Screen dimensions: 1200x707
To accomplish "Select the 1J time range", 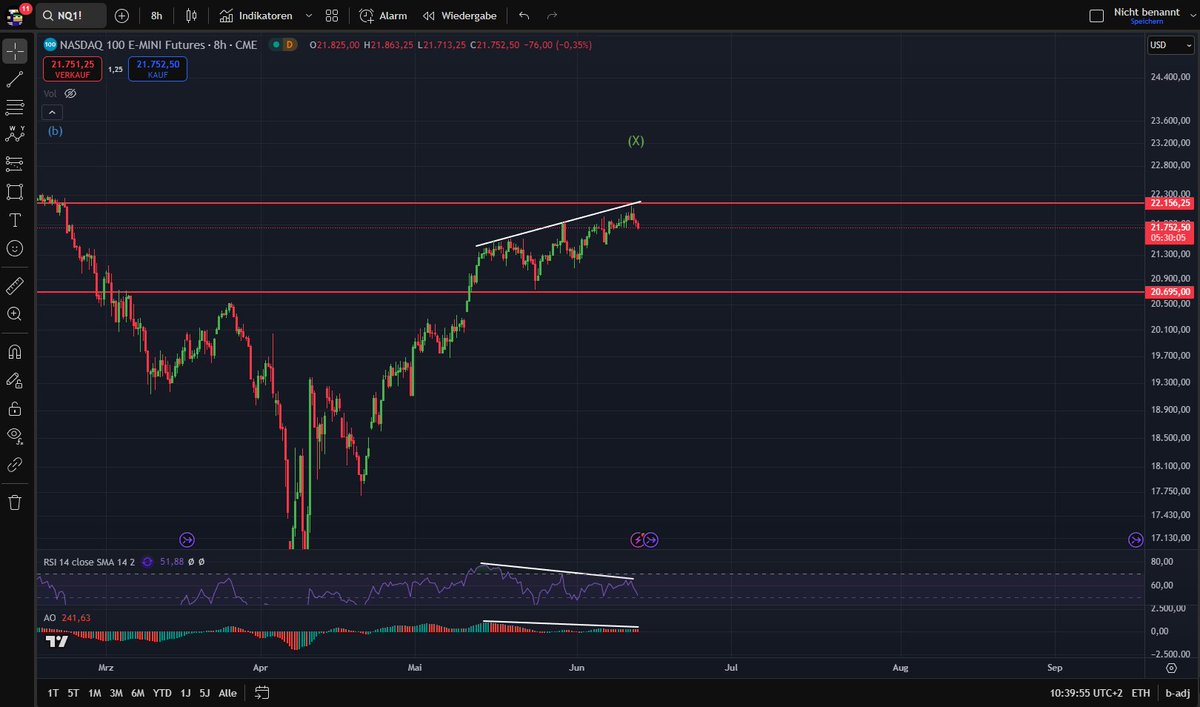I will (x=185, y=693).
